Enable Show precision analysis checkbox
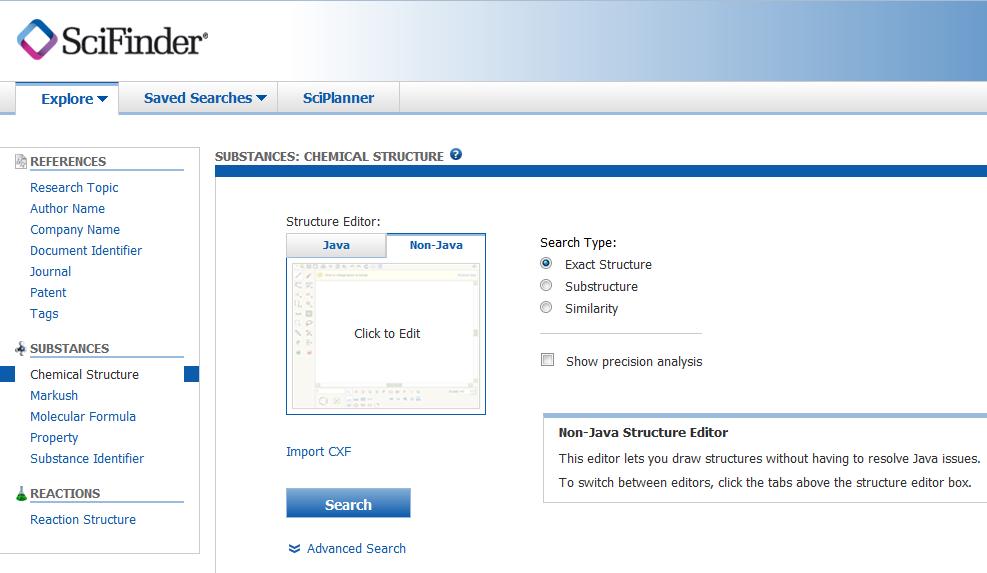 (548, 360)
